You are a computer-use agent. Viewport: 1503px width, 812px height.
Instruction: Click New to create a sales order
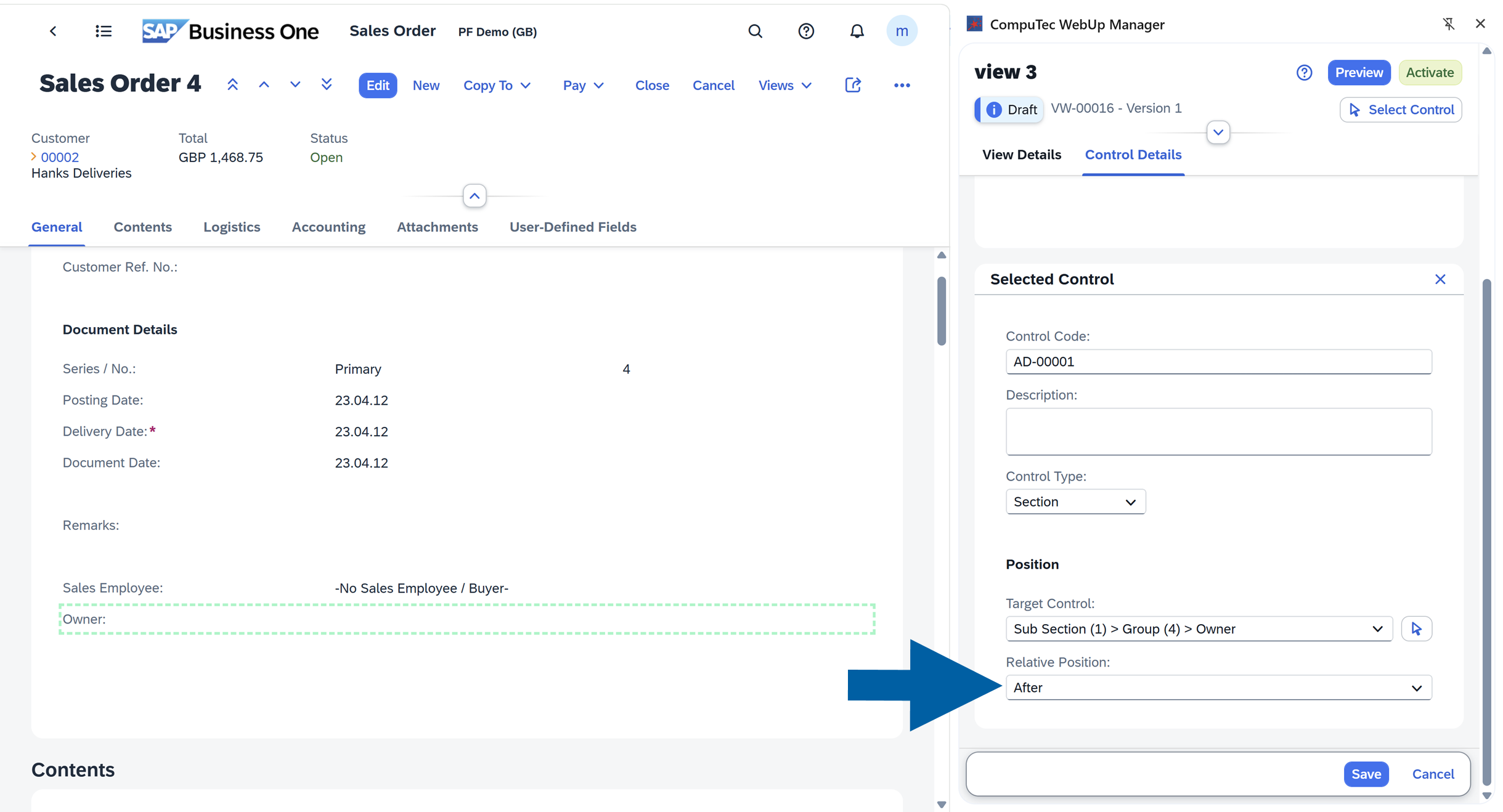[x=426, y=86]
